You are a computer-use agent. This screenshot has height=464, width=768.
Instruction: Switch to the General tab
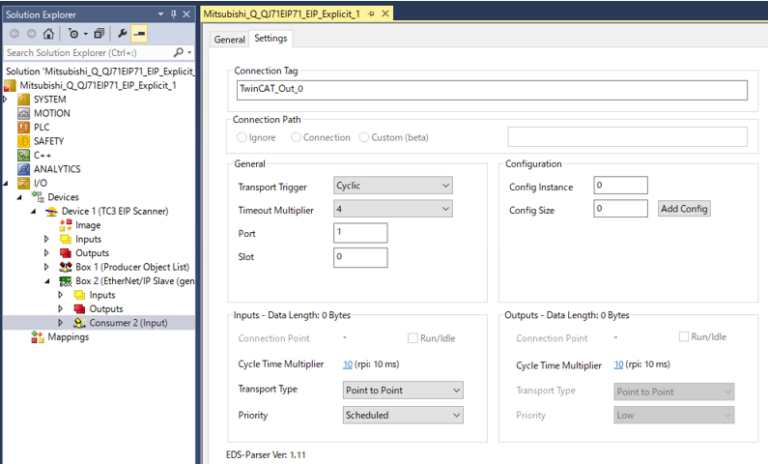point(229,39)
